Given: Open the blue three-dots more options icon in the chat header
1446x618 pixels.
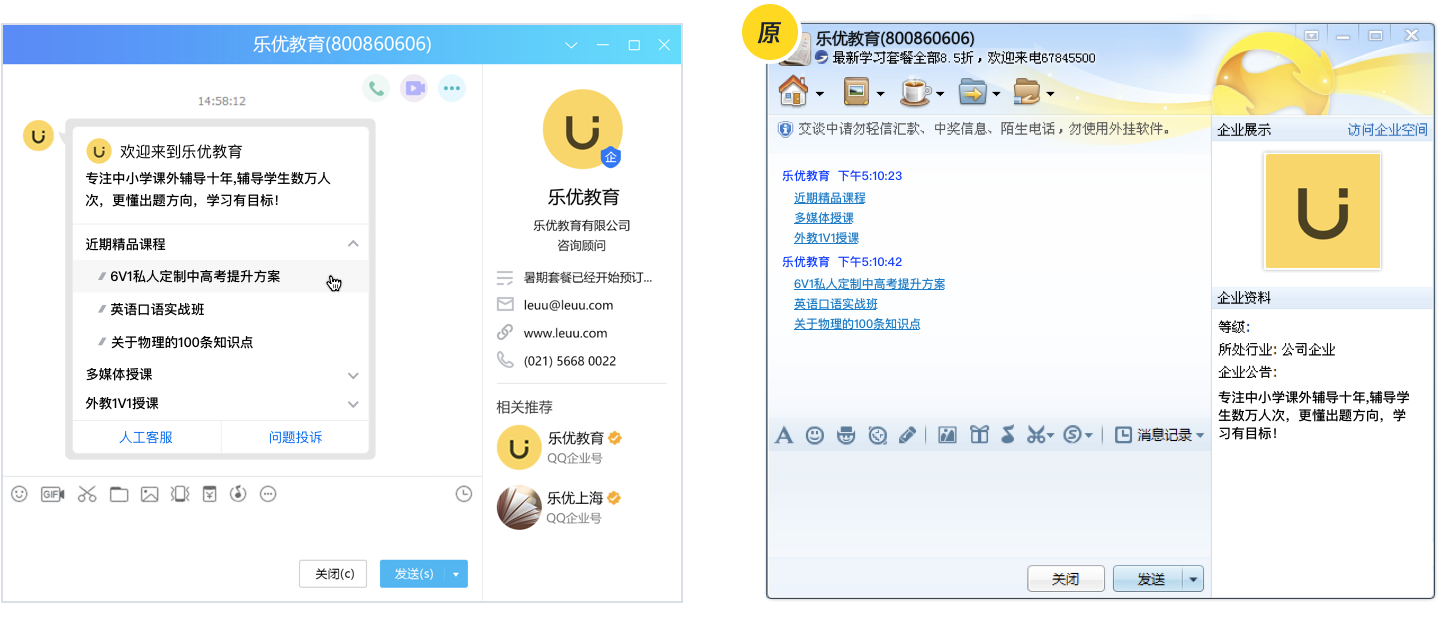Looking at the screenshot, I should pos(452,88).
